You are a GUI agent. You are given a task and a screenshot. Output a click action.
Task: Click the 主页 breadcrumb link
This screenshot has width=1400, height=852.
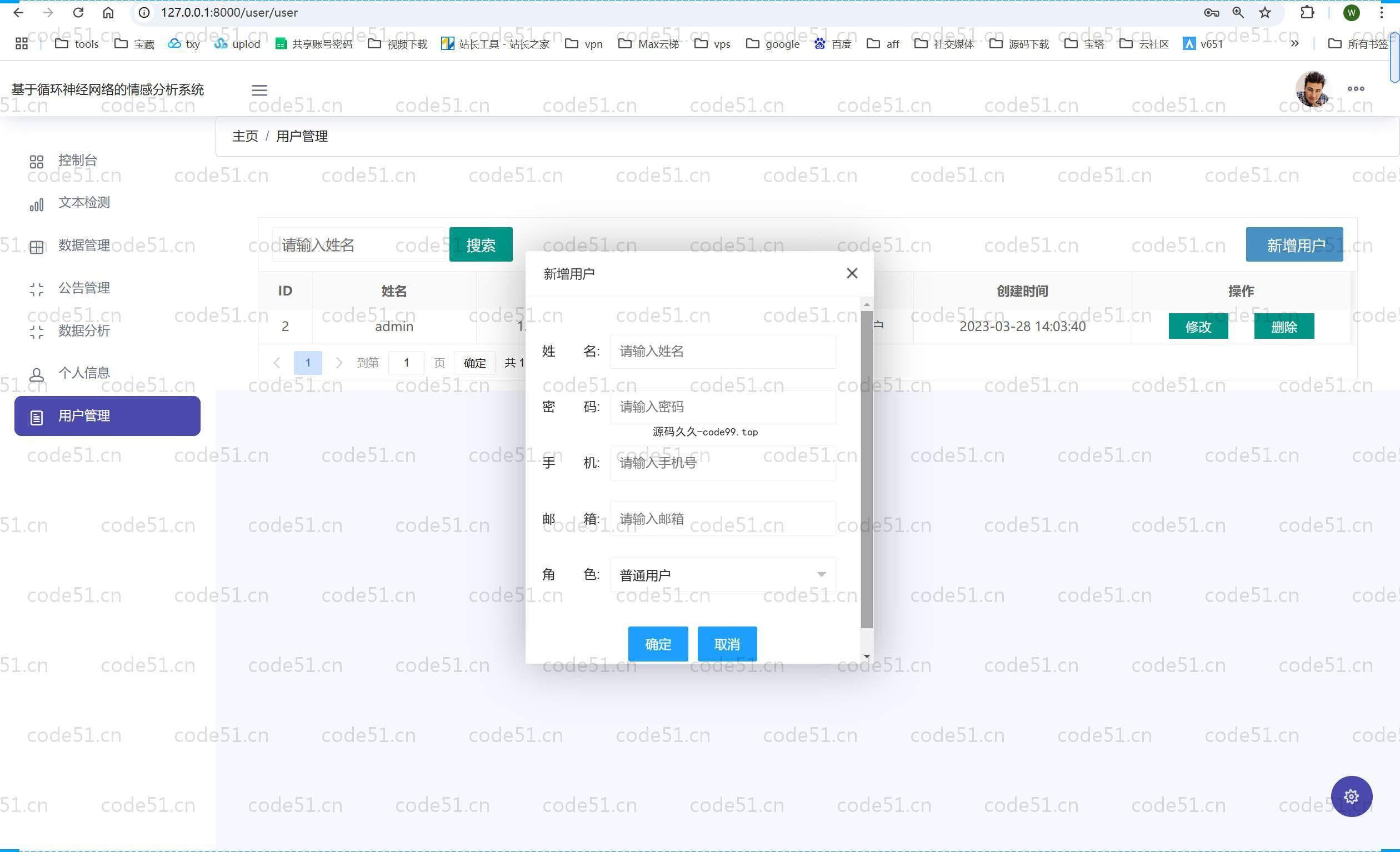(245, 136)
